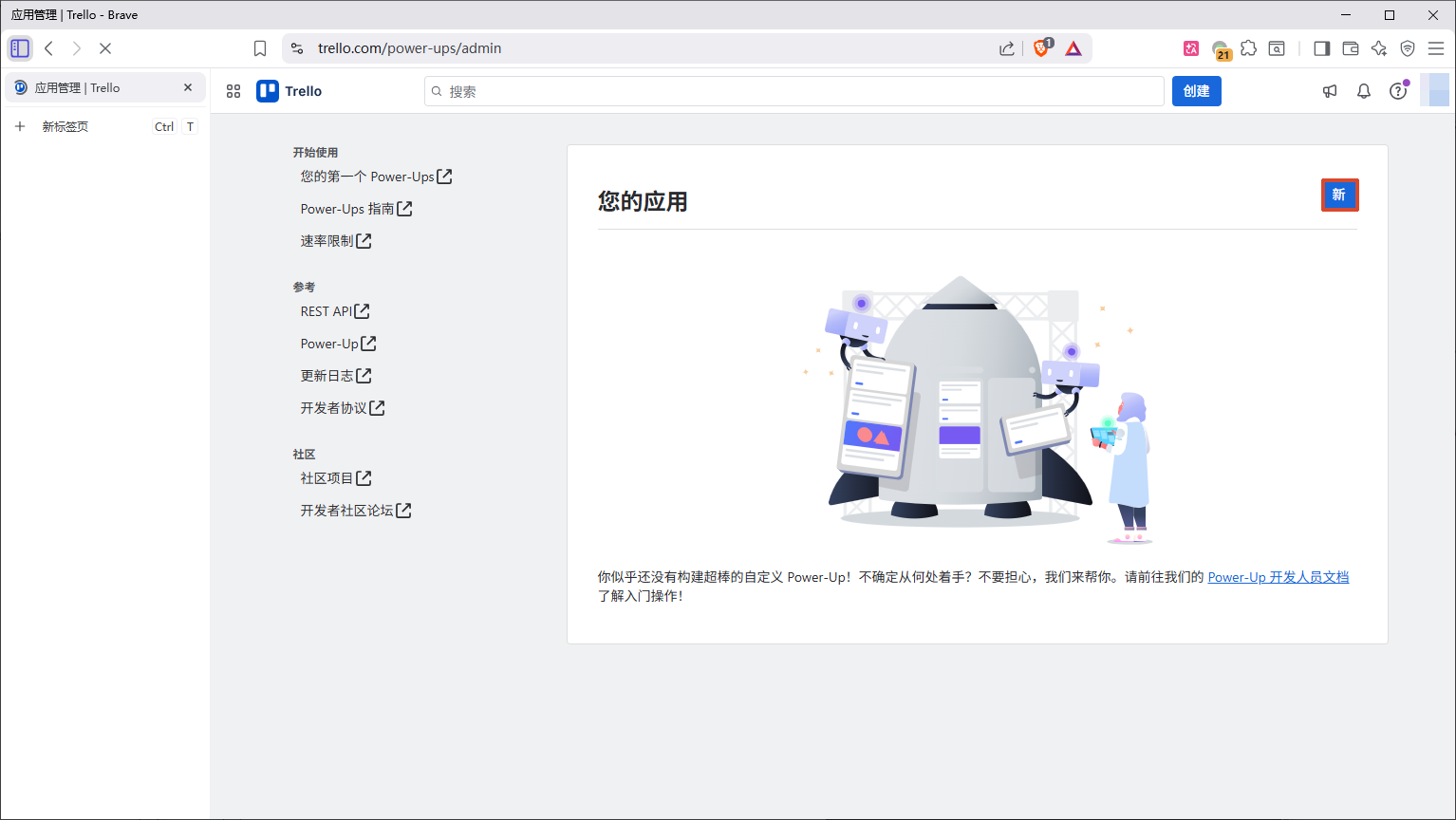This screenshot has width=1456, height=820.
Task: Open the 开发者协议 link
Action: 343,408
